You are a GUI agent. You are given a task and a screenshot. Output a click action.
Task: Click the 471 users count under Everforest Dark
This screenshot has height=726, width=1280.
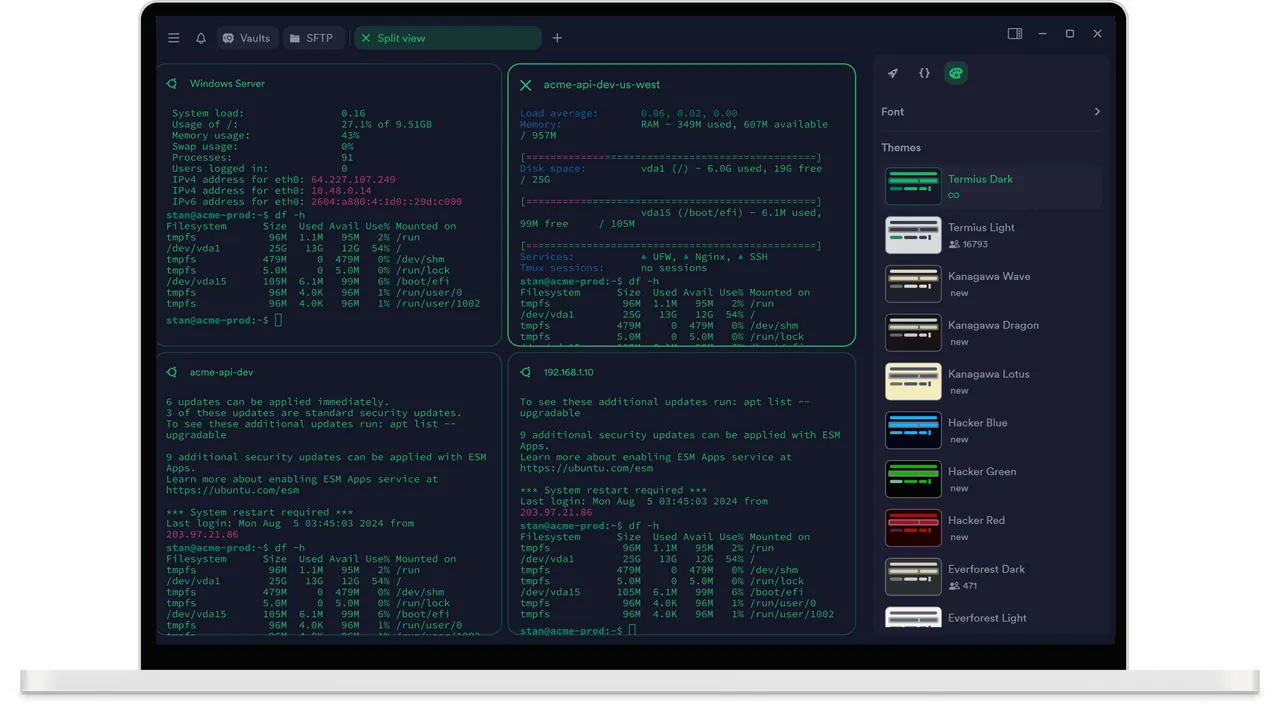tap(963, 586)
